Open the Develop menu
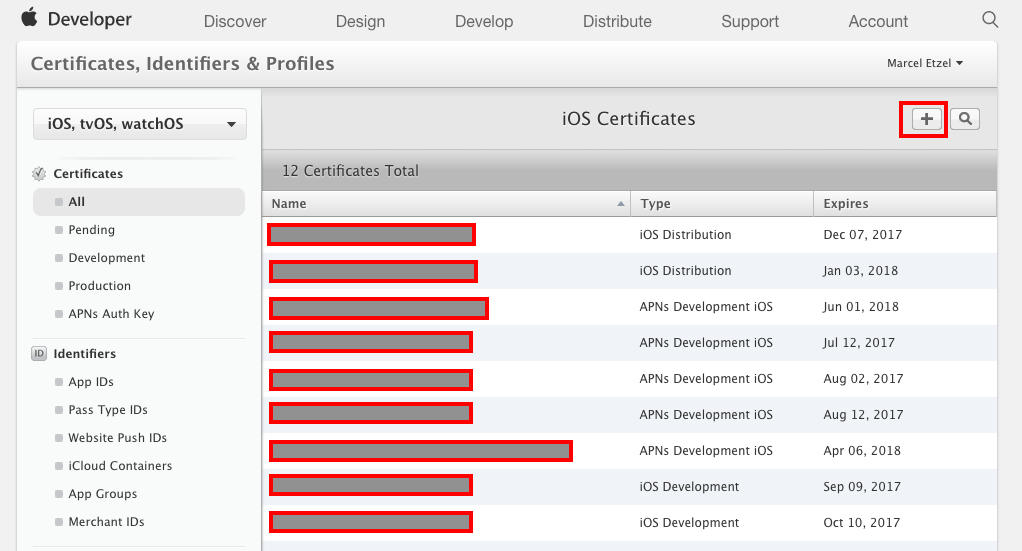 pos(484,22)
